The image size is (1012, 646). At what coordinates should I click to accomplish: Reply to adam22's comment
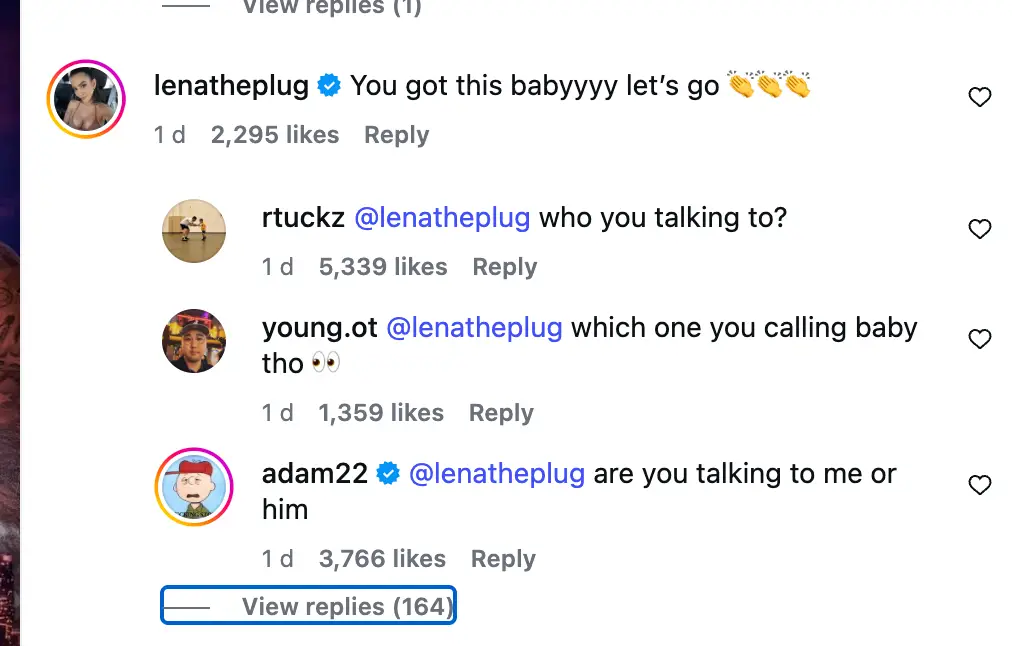(503, 559)
